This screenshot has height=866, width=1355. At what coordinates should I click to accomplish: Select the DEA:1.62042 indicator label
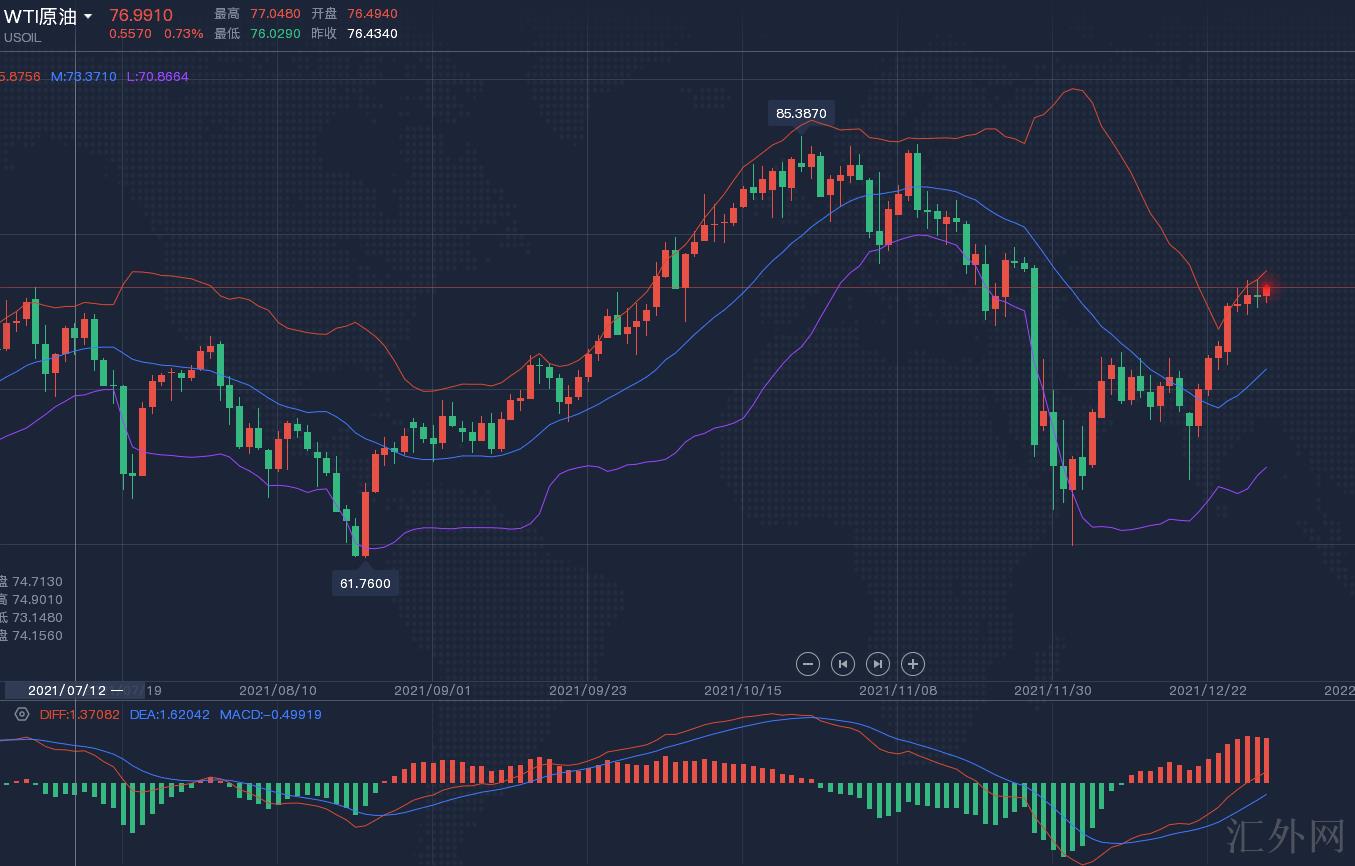[x=169, y=715]
